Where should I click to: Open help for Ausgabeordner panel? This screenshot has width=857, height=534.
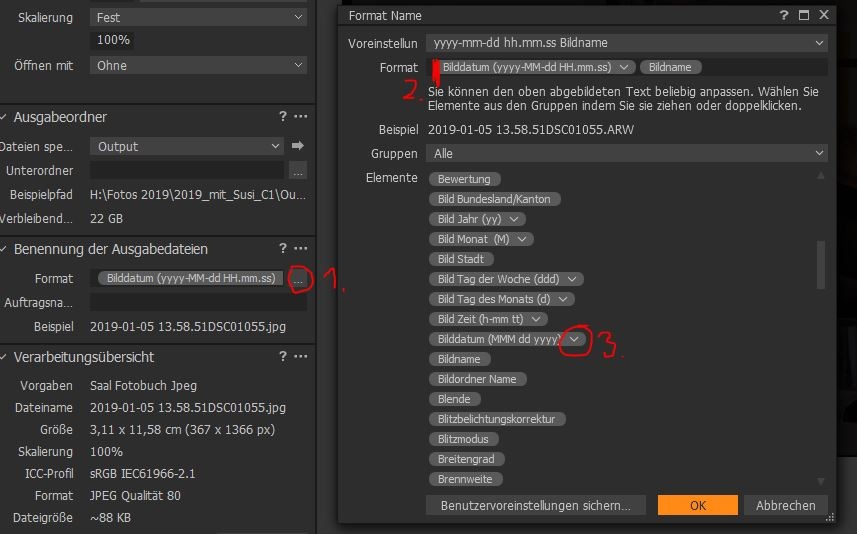(x=283, y=117)
